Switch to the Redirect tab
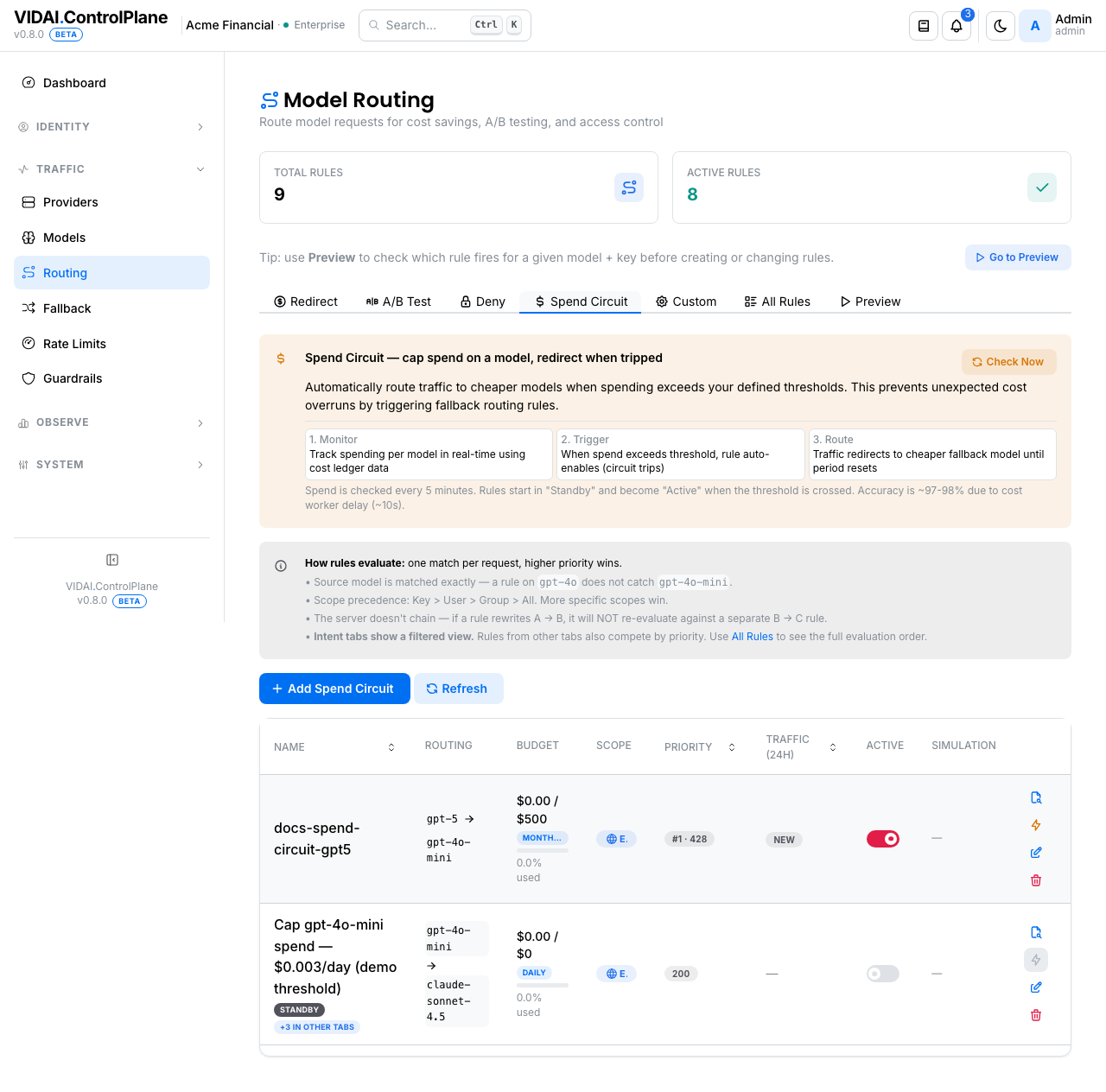The image size is (1106, 1092). pyautogui.click(x=306, y=302)
